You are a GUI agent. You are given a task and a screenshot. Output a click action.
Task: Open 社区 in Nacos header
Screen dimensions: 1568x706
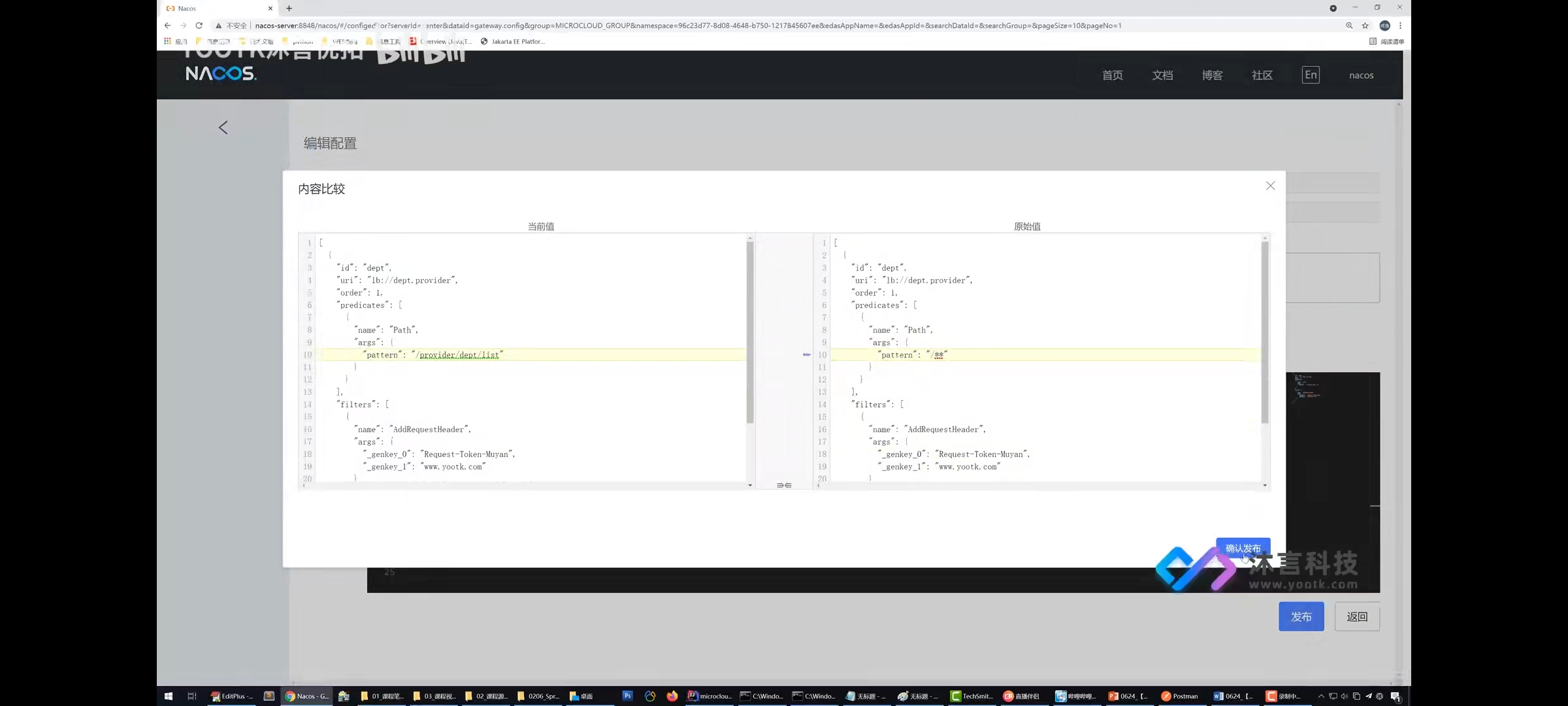click(1262, 75)
